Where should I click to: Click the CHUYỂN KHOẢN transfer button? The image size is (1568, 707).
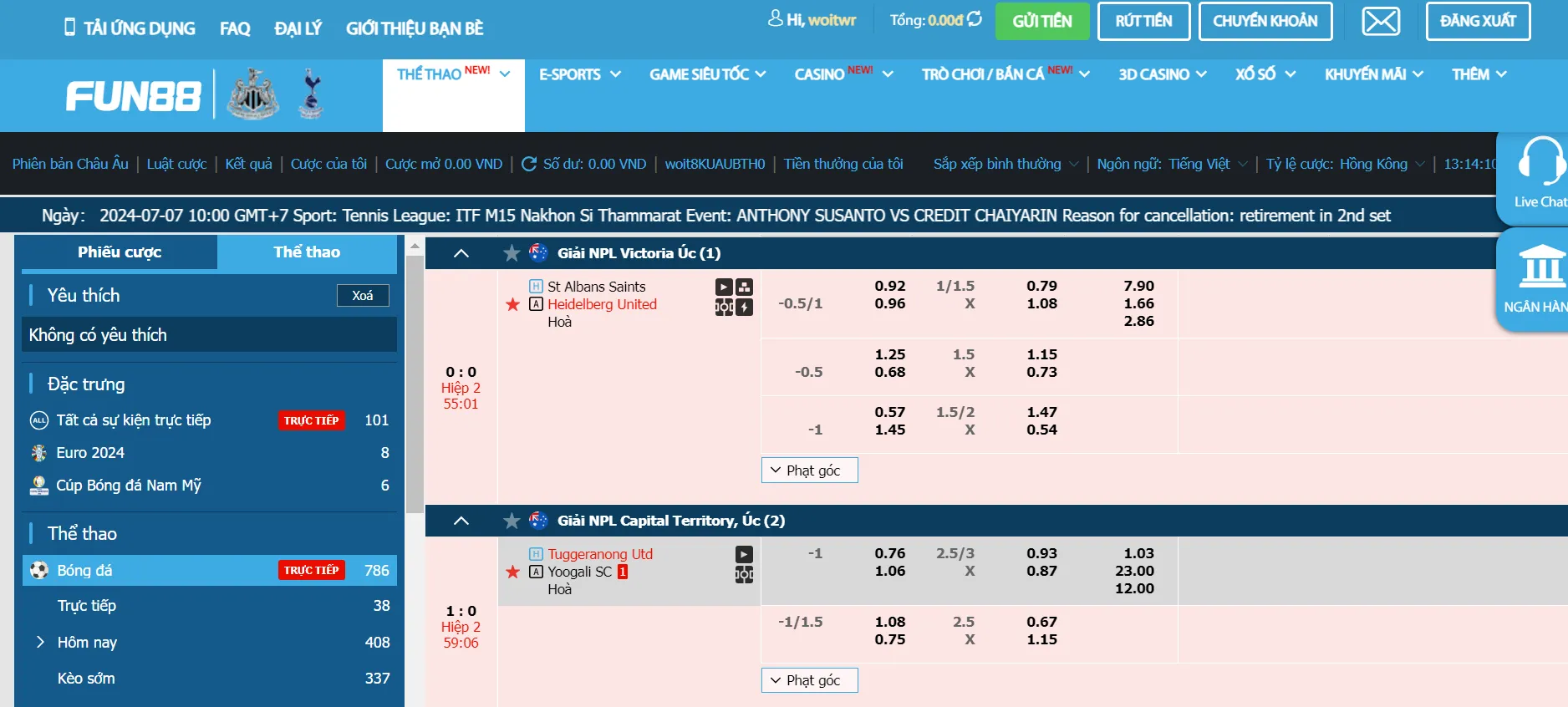click(1265, 21)
